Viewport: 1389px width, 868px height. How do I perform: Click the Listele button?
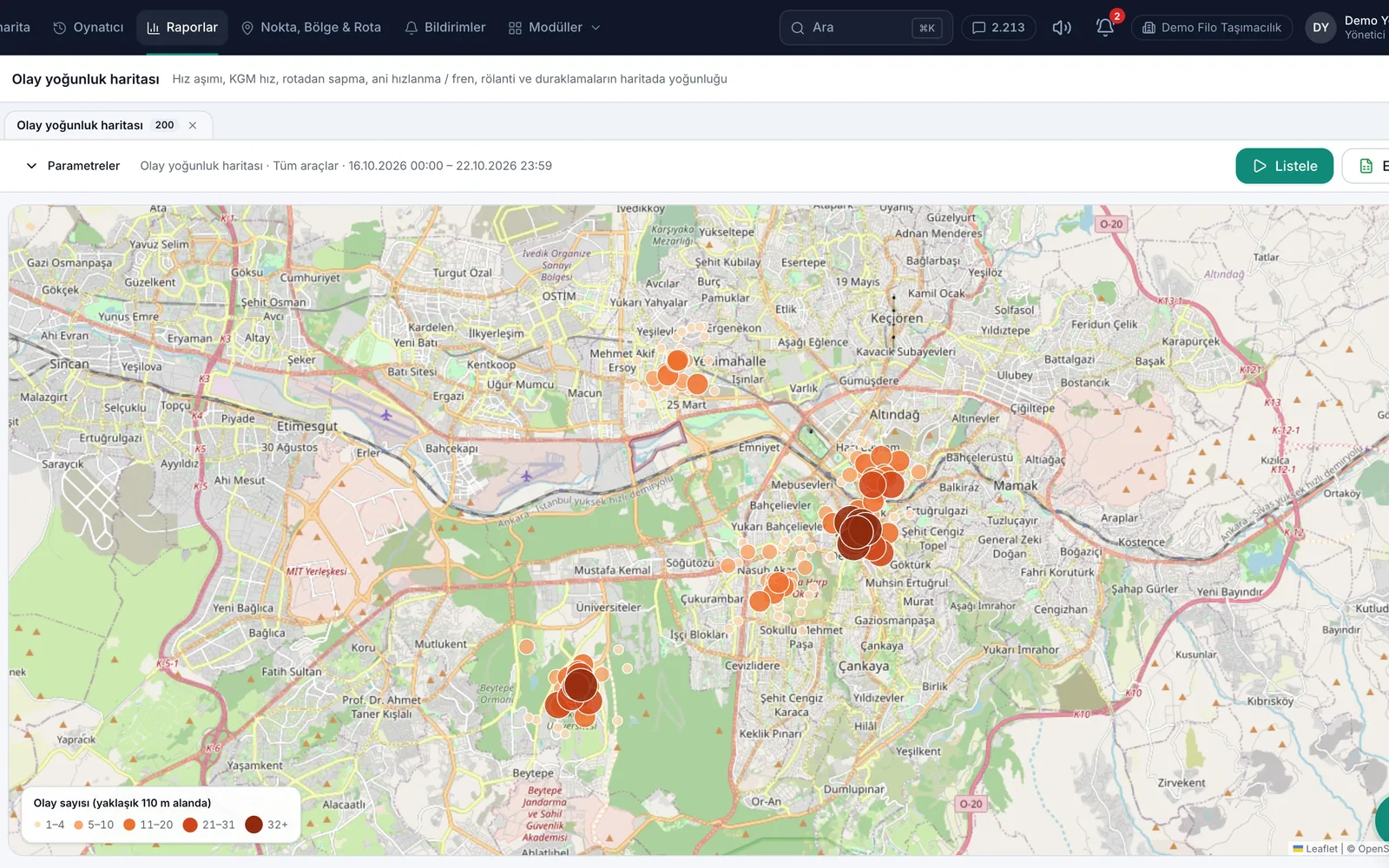1284,166
